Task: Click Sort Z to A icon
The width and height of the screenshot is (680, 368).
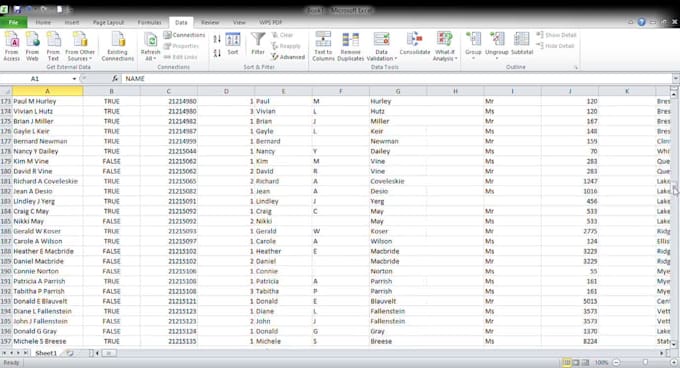Action: point(217,53)
